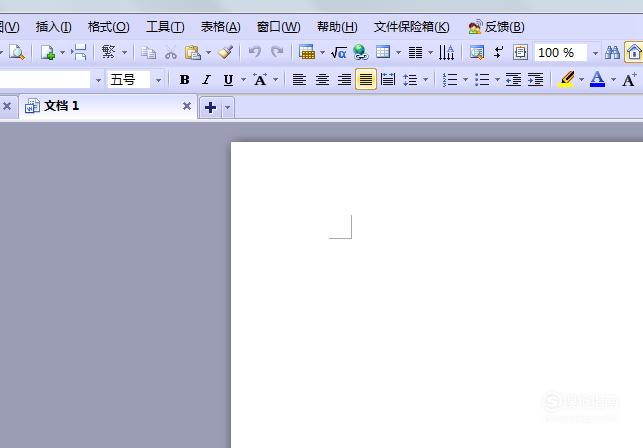This screenshot has width=643, height=448.
Task: Click the grow font size A+ icon
Action: click(629, 79)
